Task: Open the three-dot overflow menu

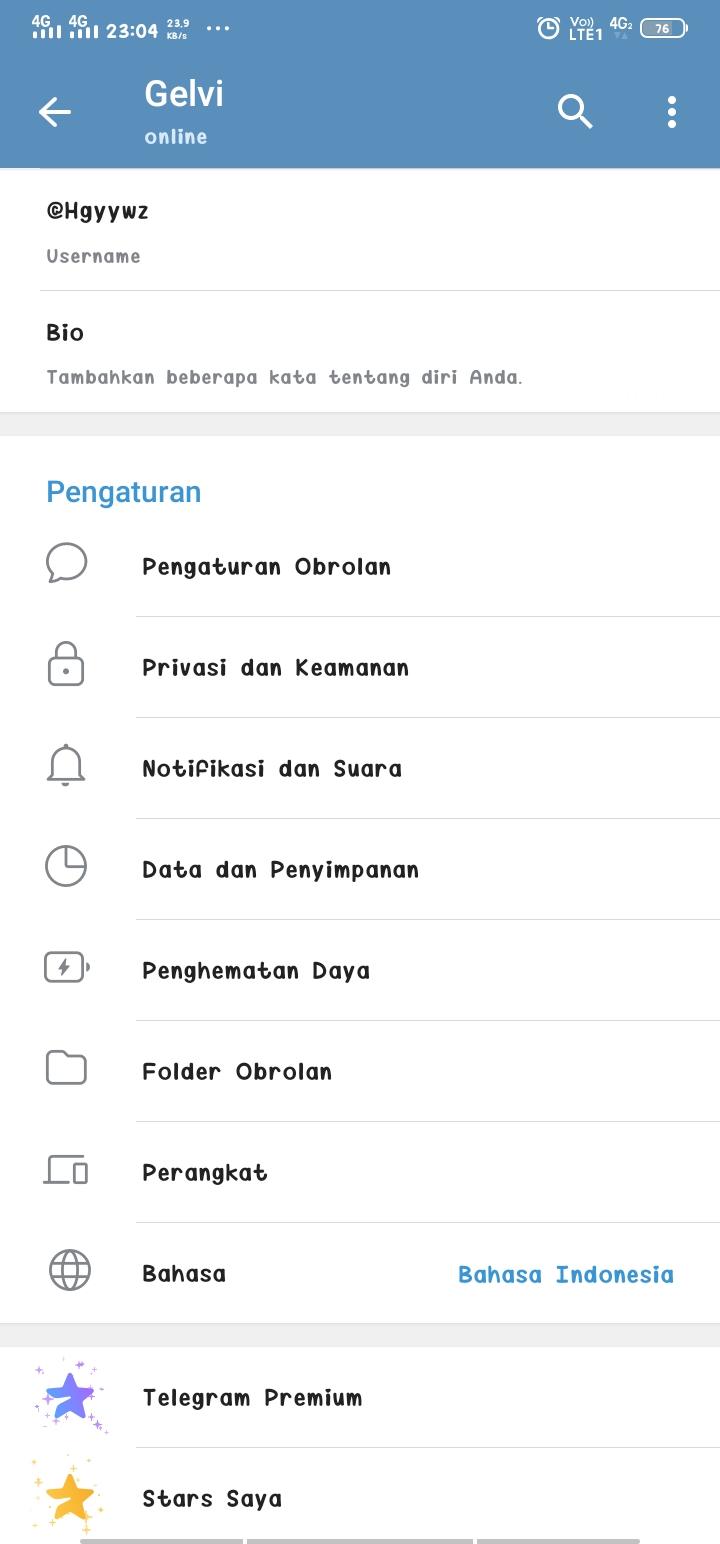Action: (x=672, y=112)
